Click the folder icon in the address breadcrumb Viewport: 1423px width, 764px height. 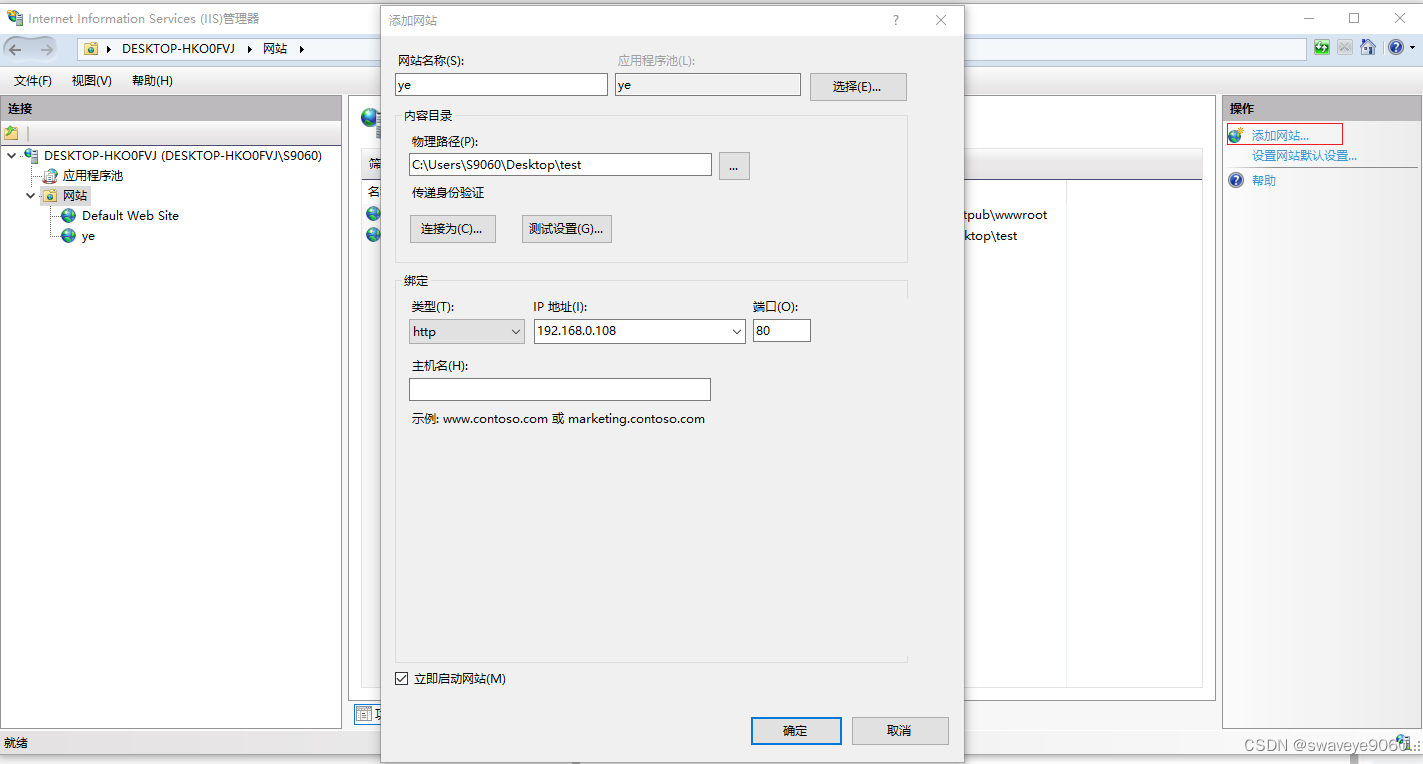tap(92, 48)
